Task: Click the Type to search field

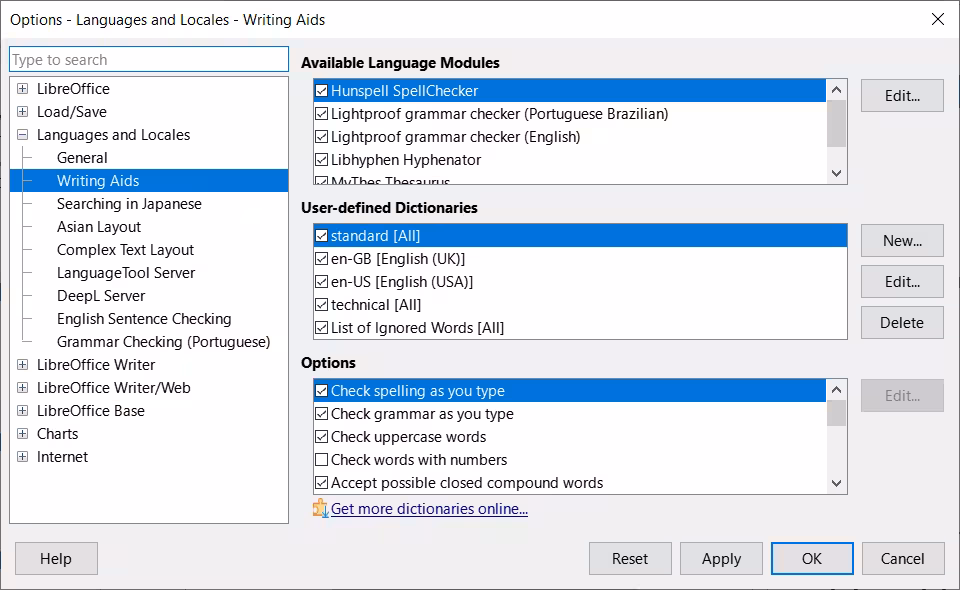Action: [149, 59]
